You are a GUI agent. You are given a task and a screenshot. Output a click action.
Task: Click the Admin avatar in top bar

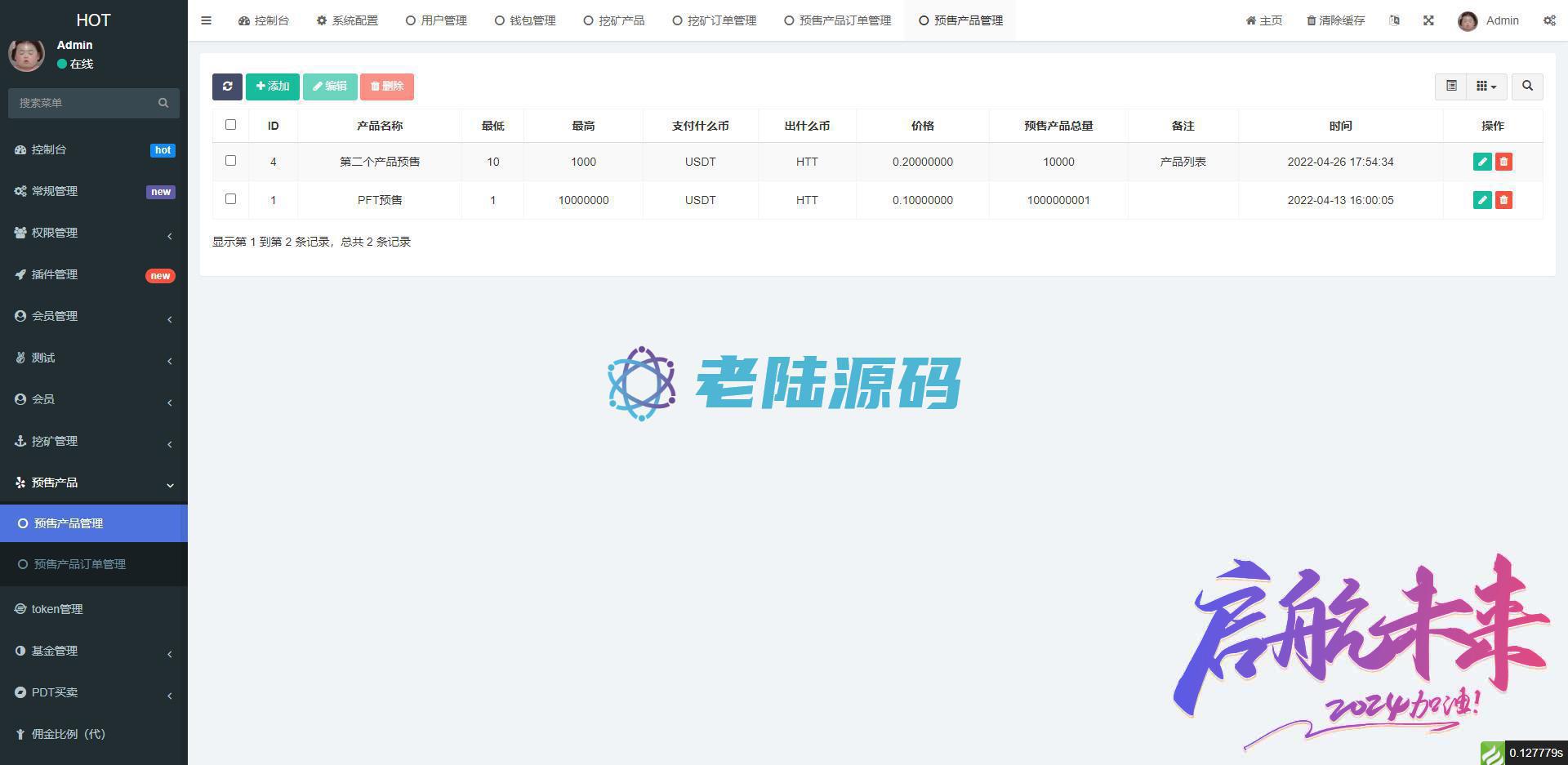click(x=1468, y=21)
